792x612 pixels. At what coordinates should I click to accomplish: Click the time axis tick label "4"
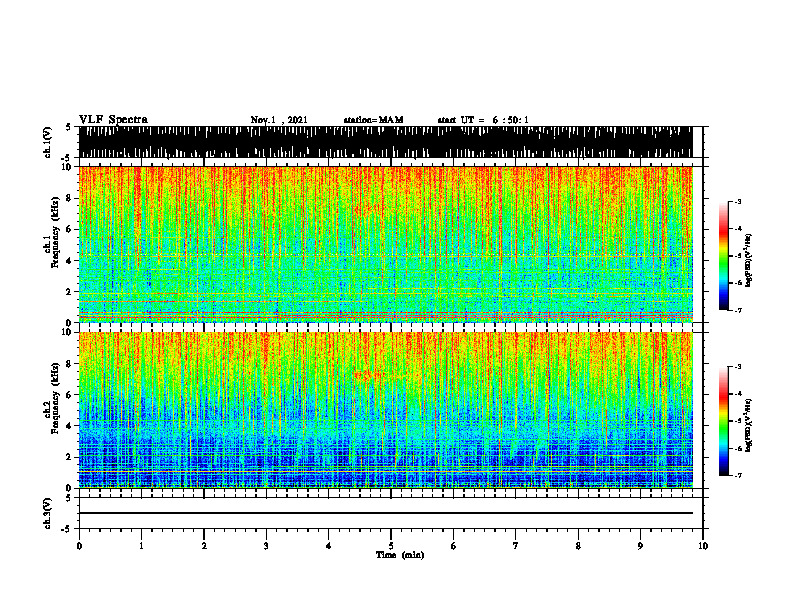pyautogui.click(x=329, y=546)
